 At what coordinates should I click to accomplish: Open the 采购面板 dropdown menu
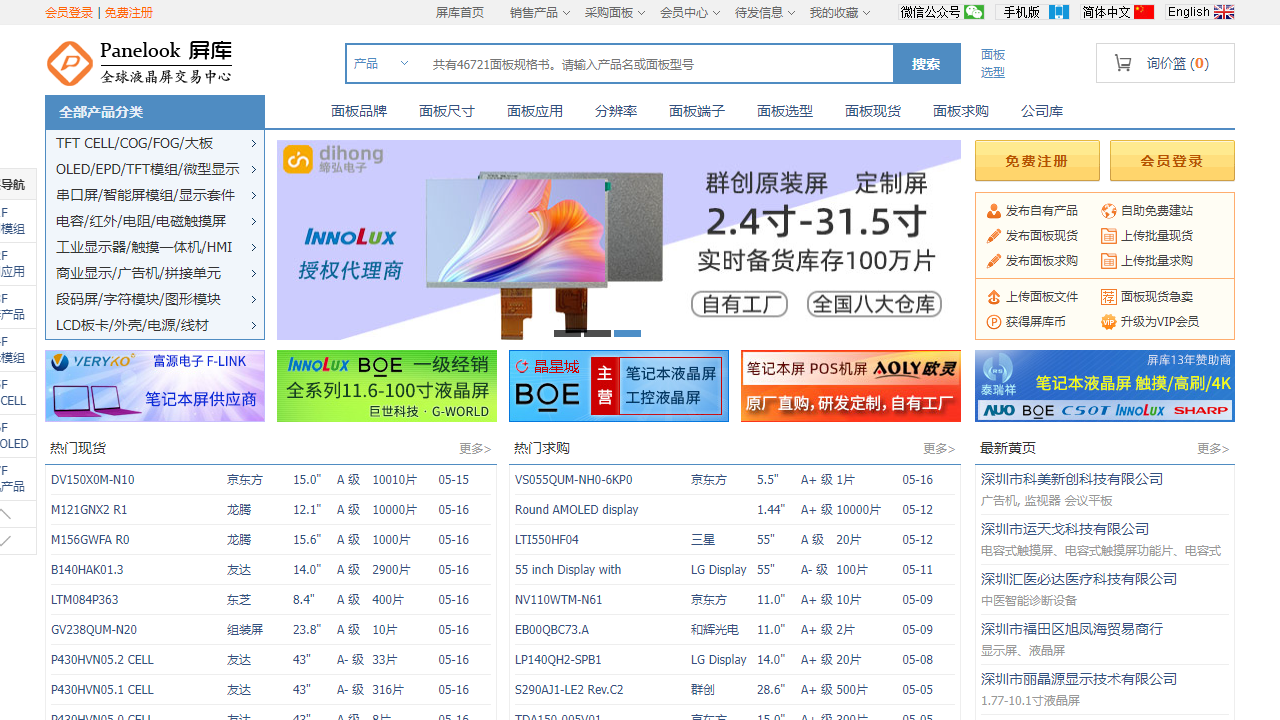tap(615, 13)
